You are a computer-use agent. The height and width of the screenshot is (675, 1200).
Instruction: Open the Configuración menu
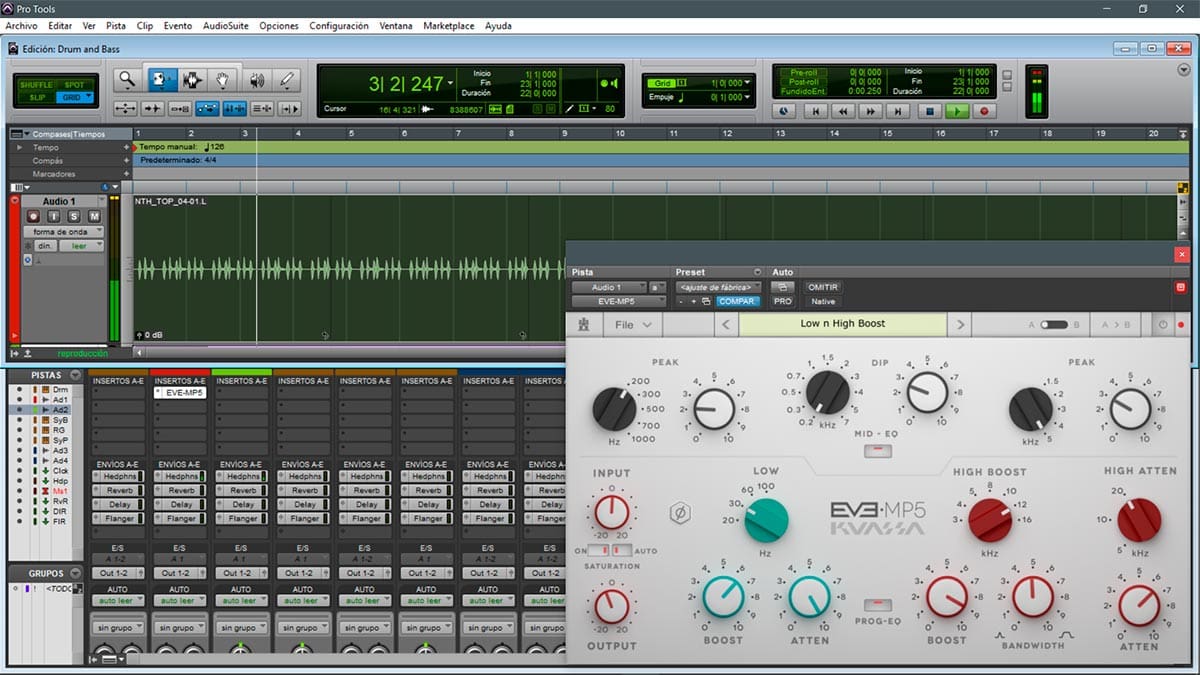tap(339, 26)
